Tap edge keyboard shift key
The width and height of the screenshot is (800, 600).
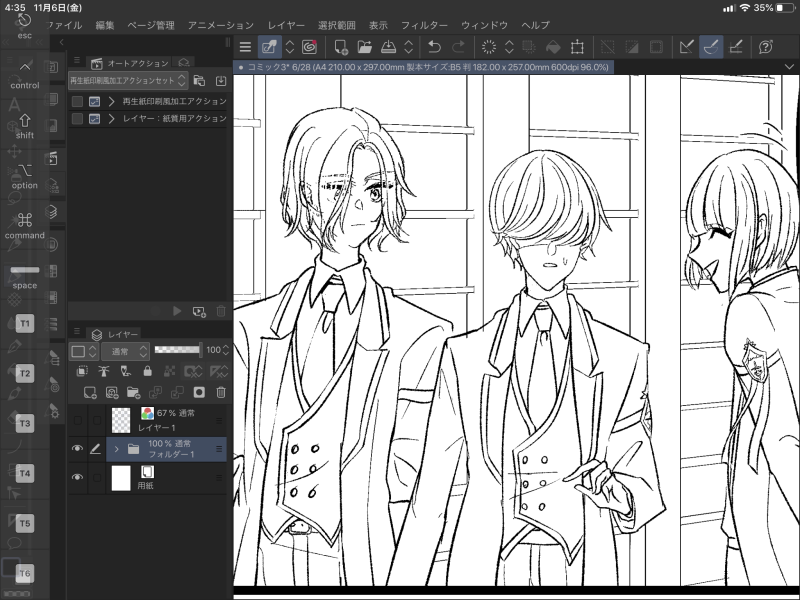pos(24,126)
